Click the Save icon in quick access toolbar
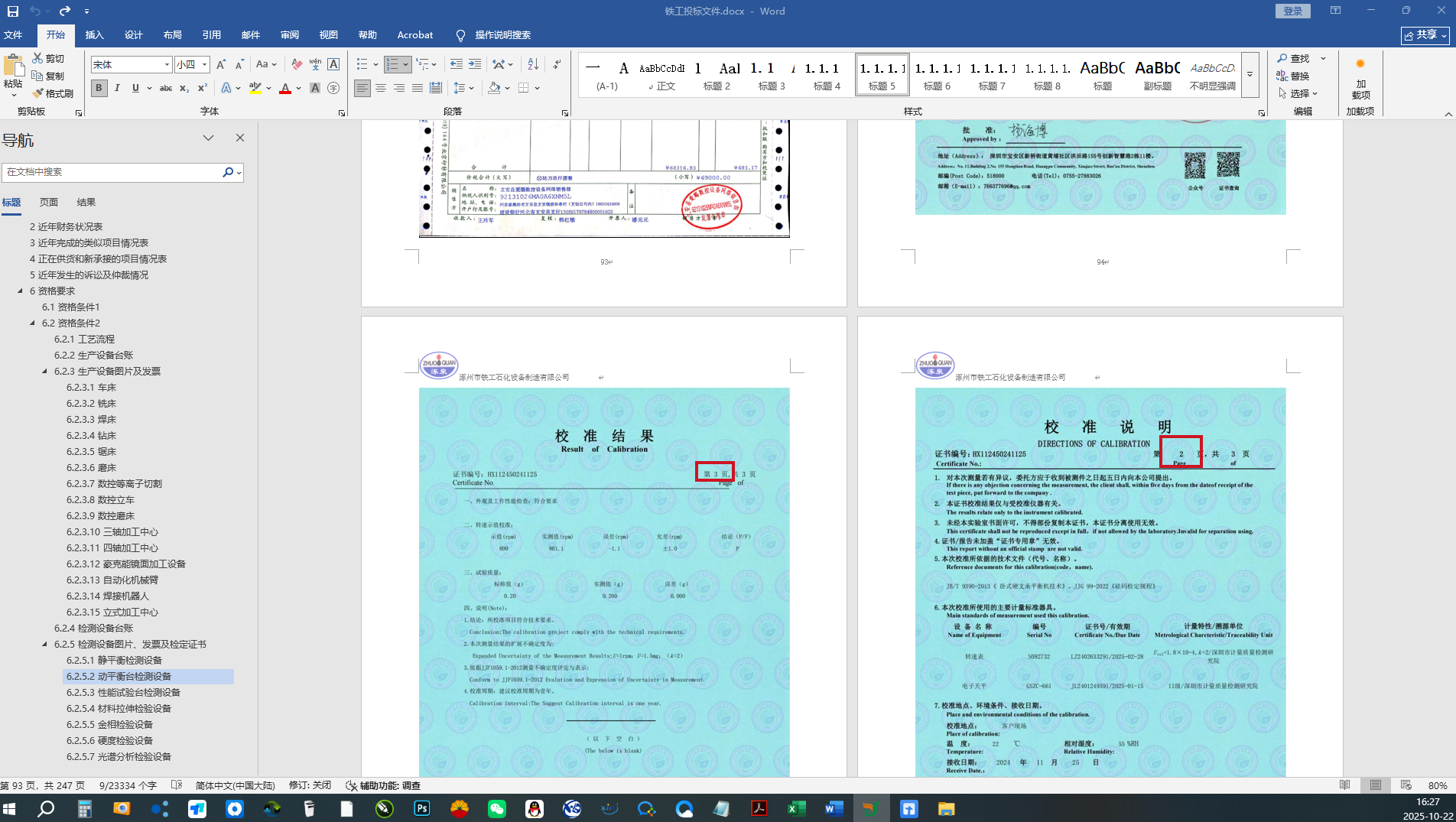1456x822 pixels. (x=13, y=11)
